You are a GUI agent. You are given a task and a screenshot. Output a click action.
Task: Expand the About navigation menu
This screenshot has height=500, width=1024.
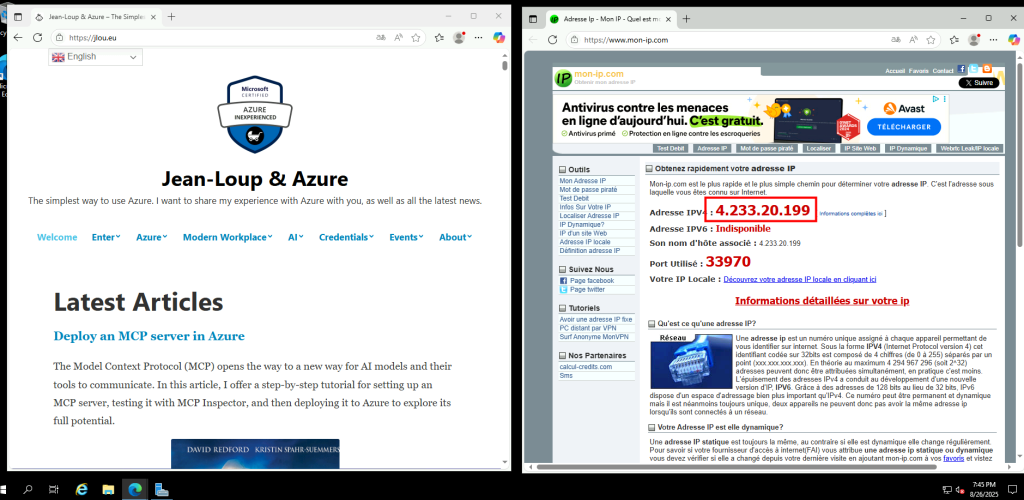(x=456, y=237)
